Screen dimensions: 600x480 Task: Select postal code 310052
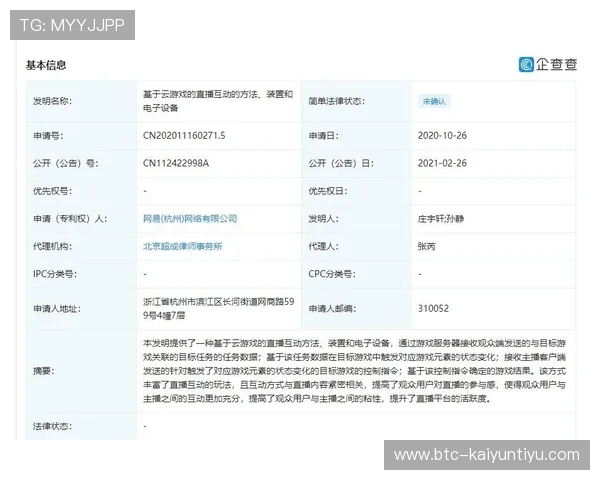click(x=433, y=309)
